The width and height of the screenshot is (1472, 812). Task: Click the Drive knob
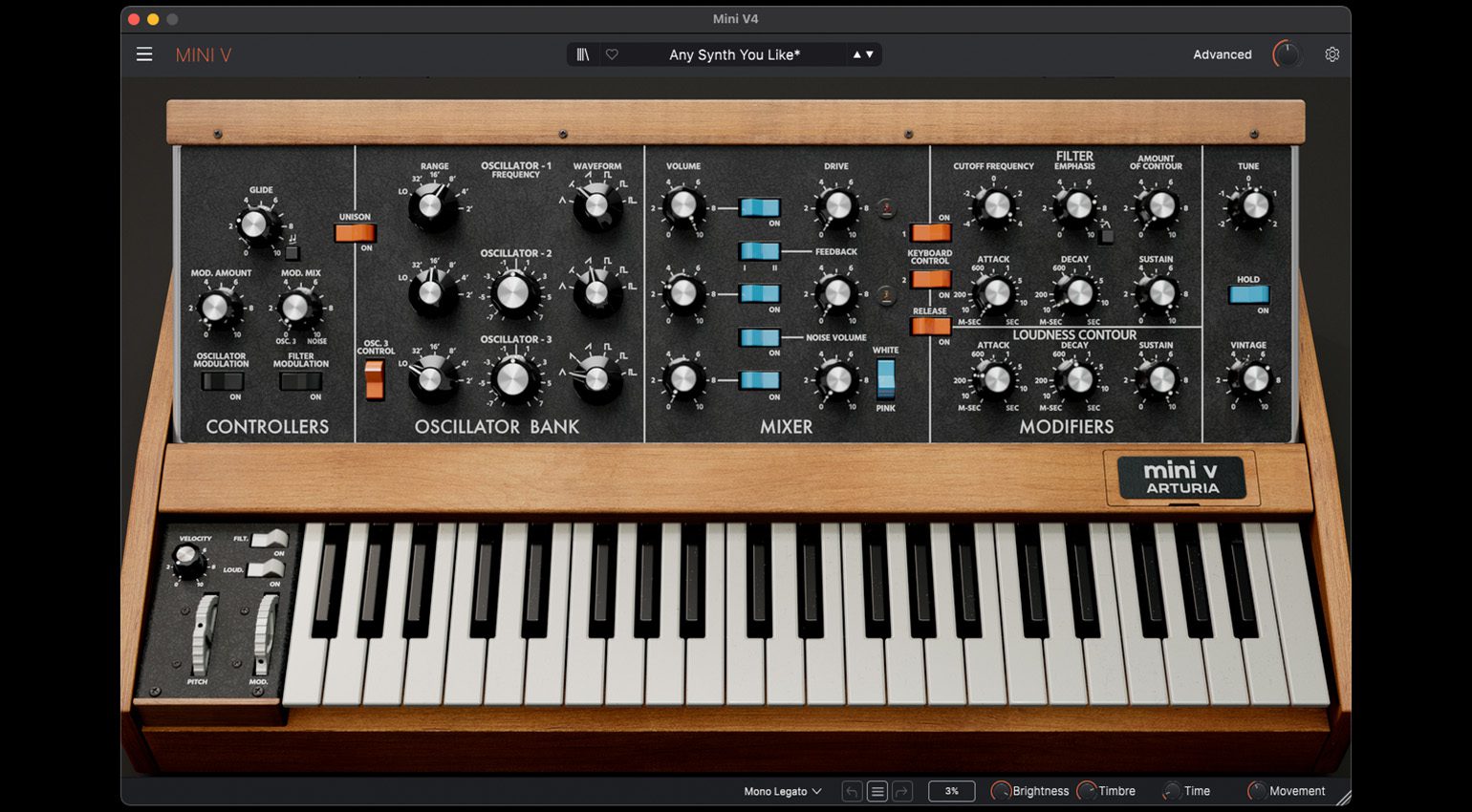837,204
